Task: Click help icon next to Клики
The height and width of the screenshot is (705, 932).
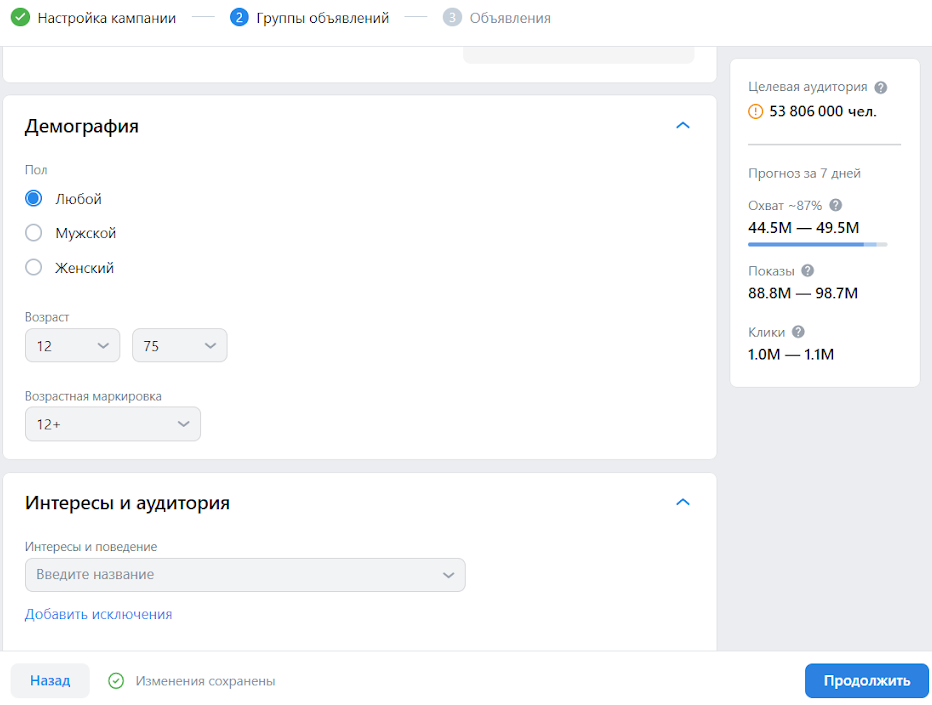Action: click(x=798, y=332)
